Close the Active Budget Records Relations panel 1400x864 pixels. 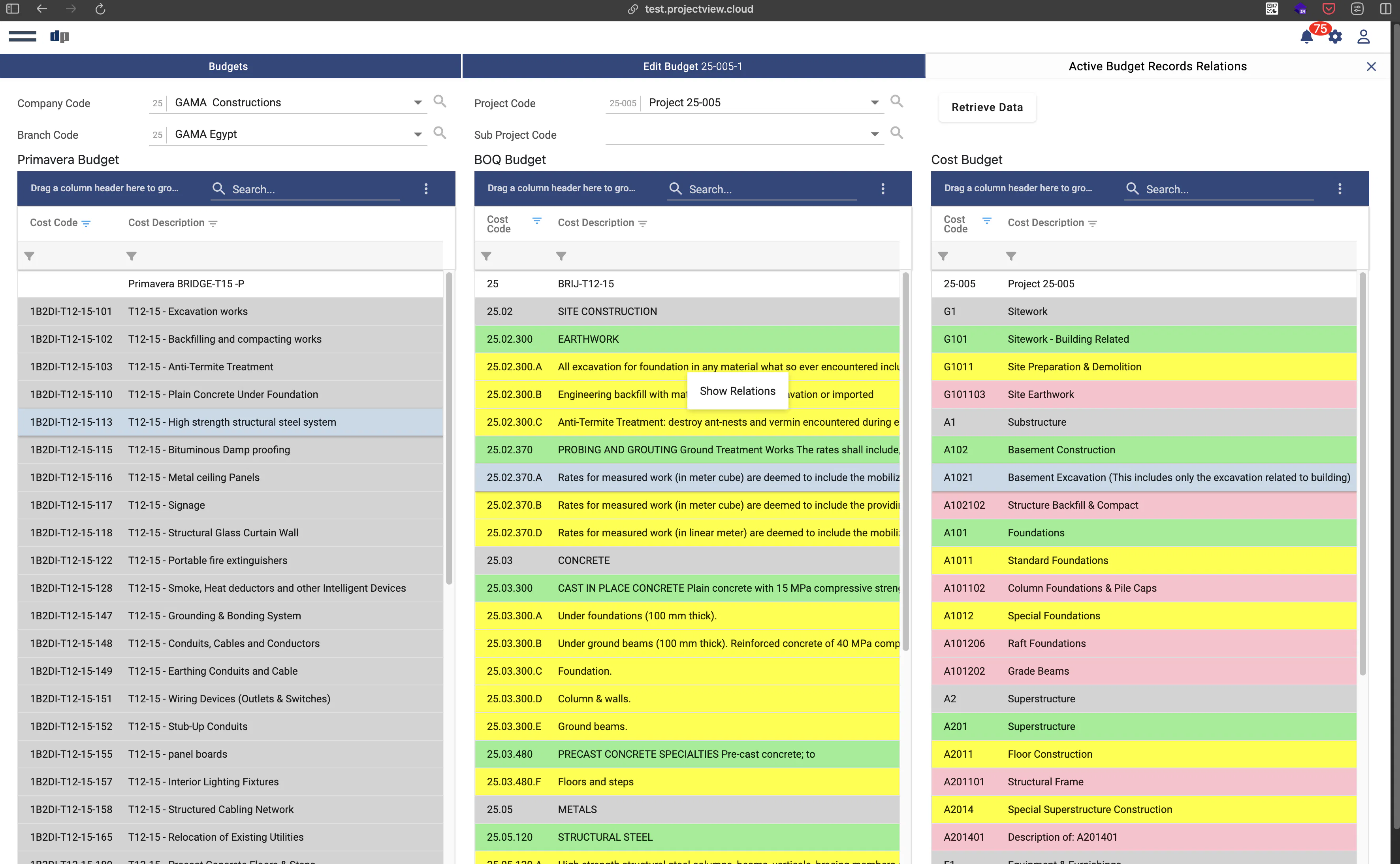click(1371, 67)
